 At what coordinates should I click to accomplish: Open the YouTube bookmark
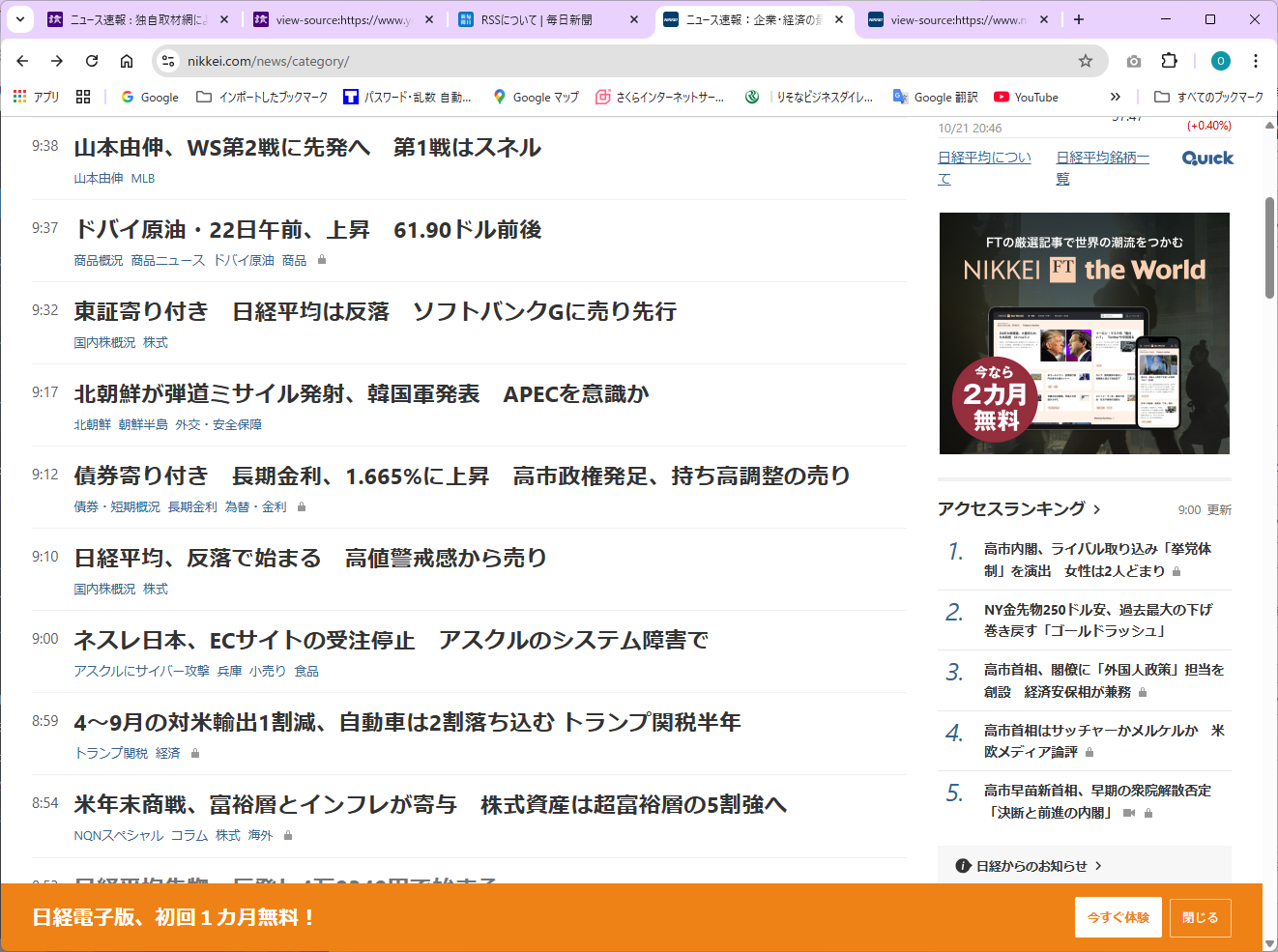tap(1026, 97)
